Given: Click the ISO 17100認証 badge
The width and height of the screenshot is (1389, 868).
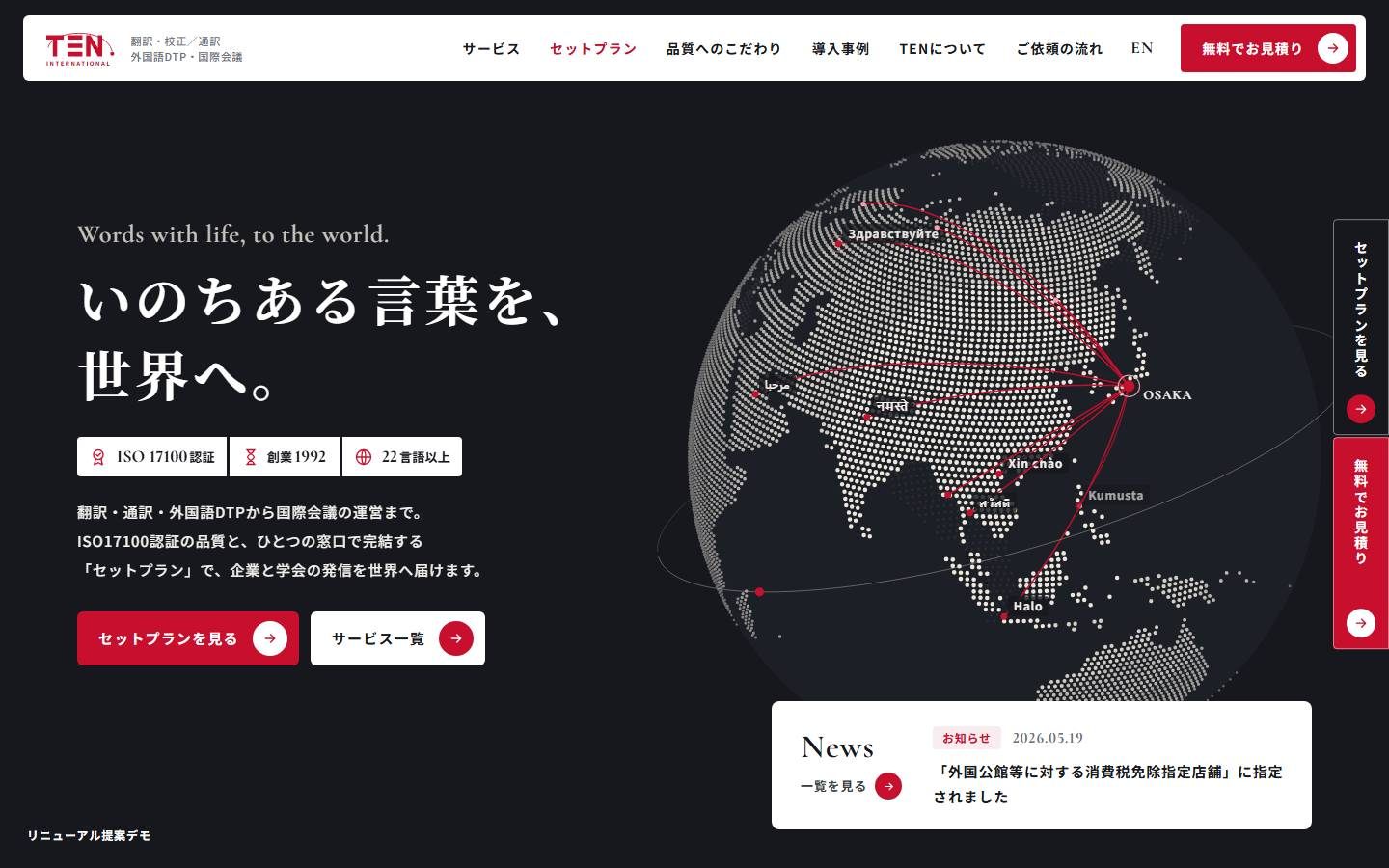Looking at the screenshot, I should tap(152, 457).
